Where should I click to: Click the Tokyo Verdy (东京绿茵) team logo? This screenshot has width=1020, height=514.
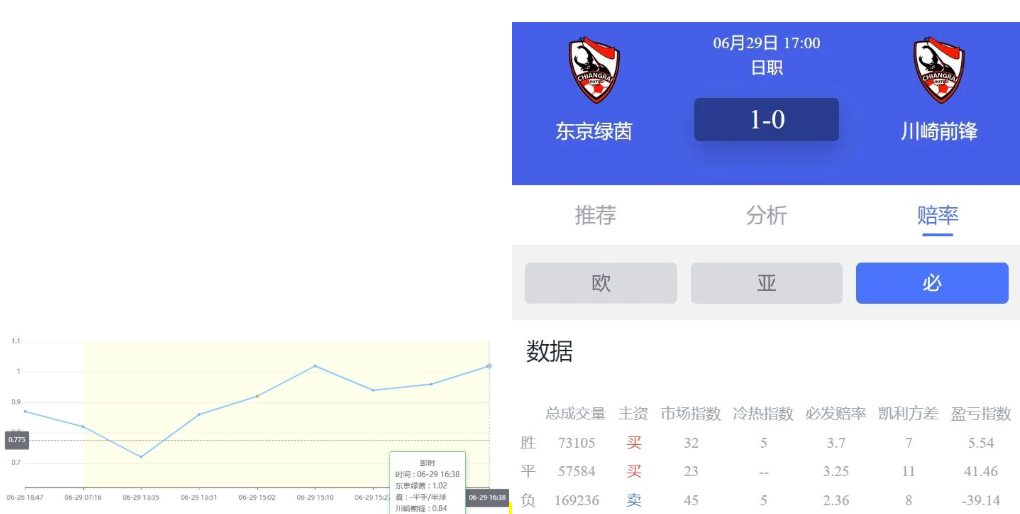[x=594, y=71]
